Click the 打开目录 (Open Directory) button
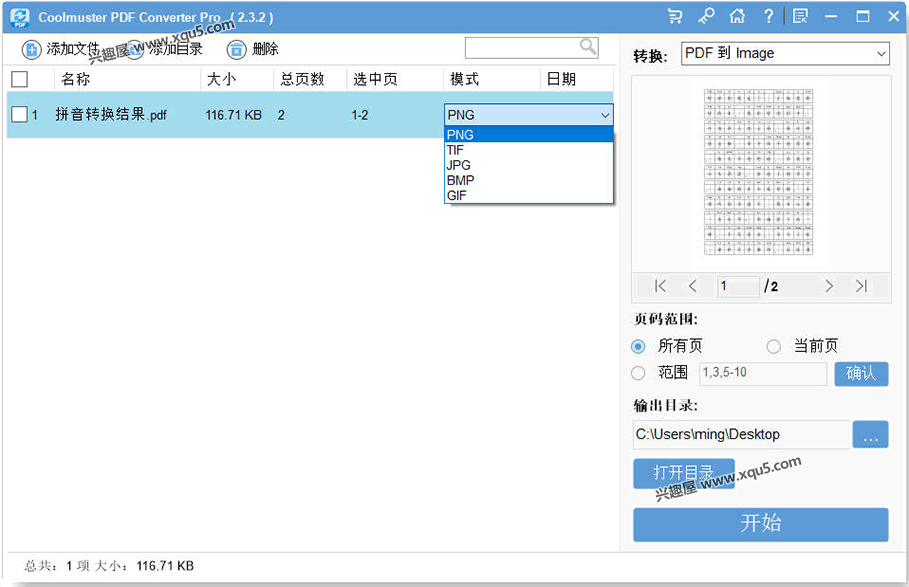Viewport: 909px width, 587px height. pos(684,472)
